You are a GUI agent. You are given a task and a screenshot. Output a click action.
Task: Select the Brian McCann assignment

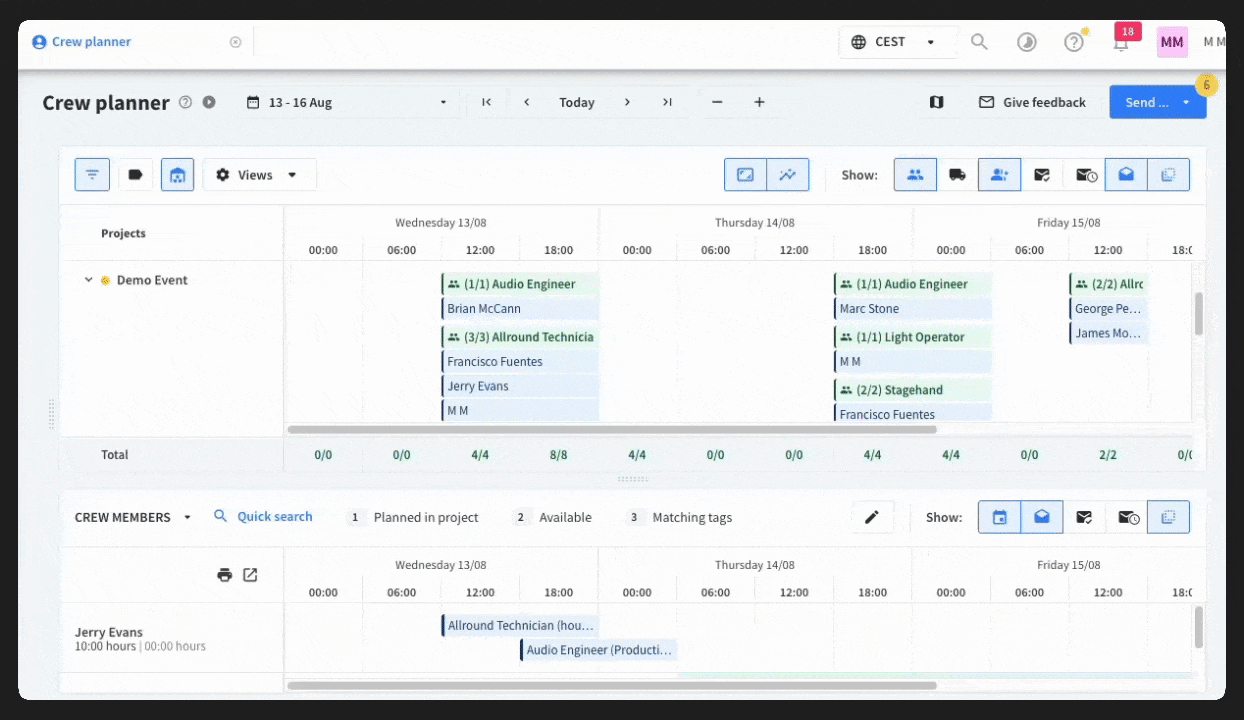click(520, 309)
